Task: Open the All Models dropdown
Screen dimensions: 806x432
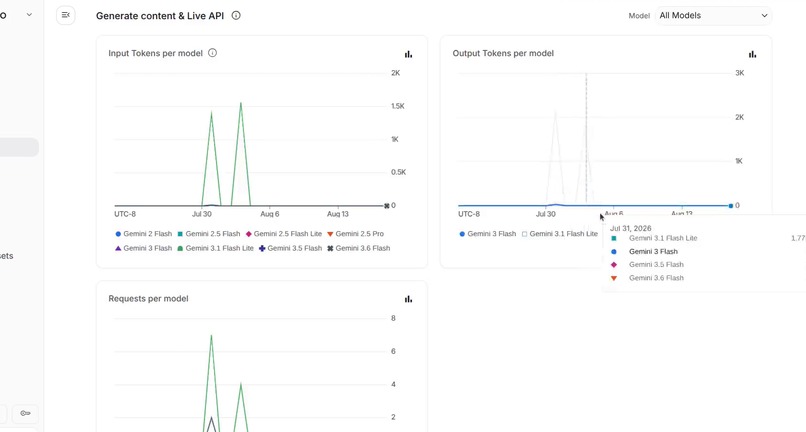Action: click(713, 15)
